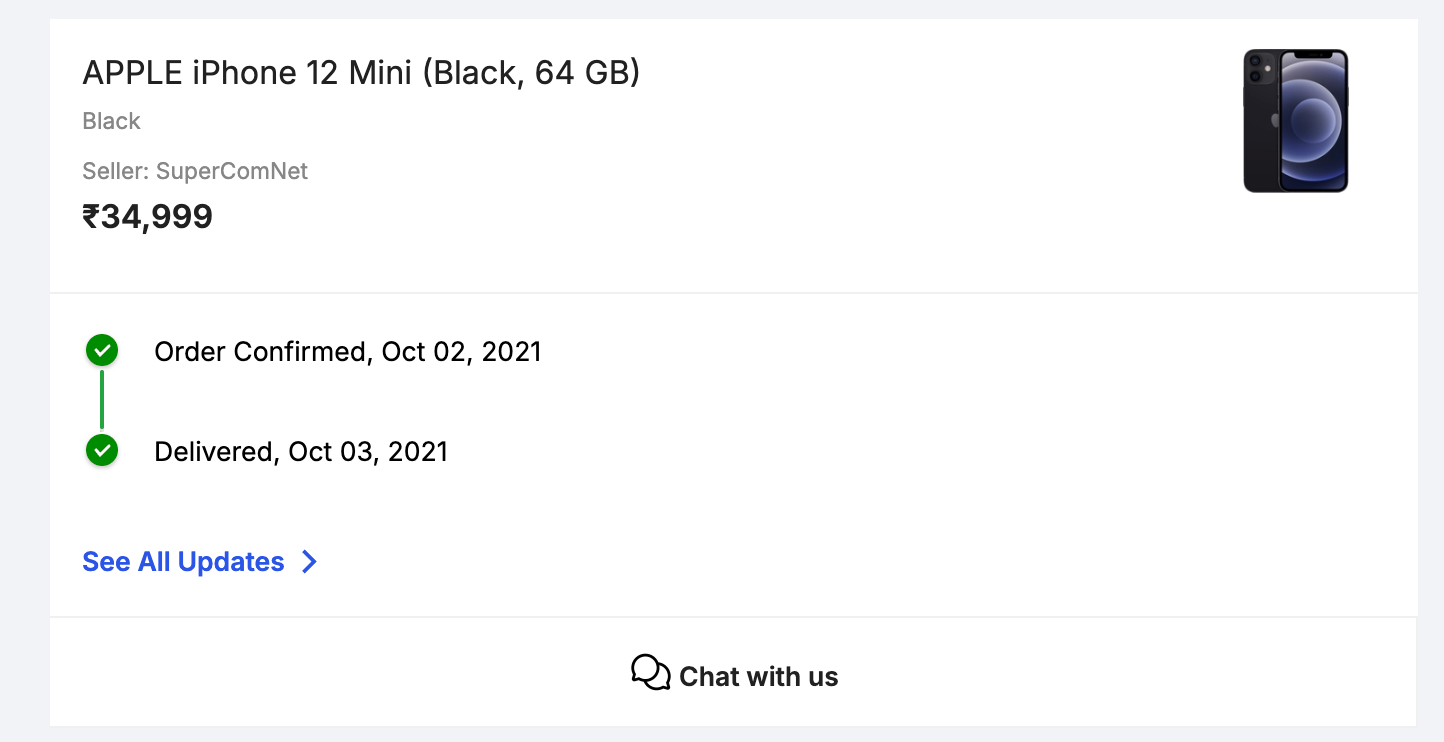Click the green Order Confirmed checkmark icon
Image resolution: width=1444 pixels, height=742 pixels.
coord(102,351)
